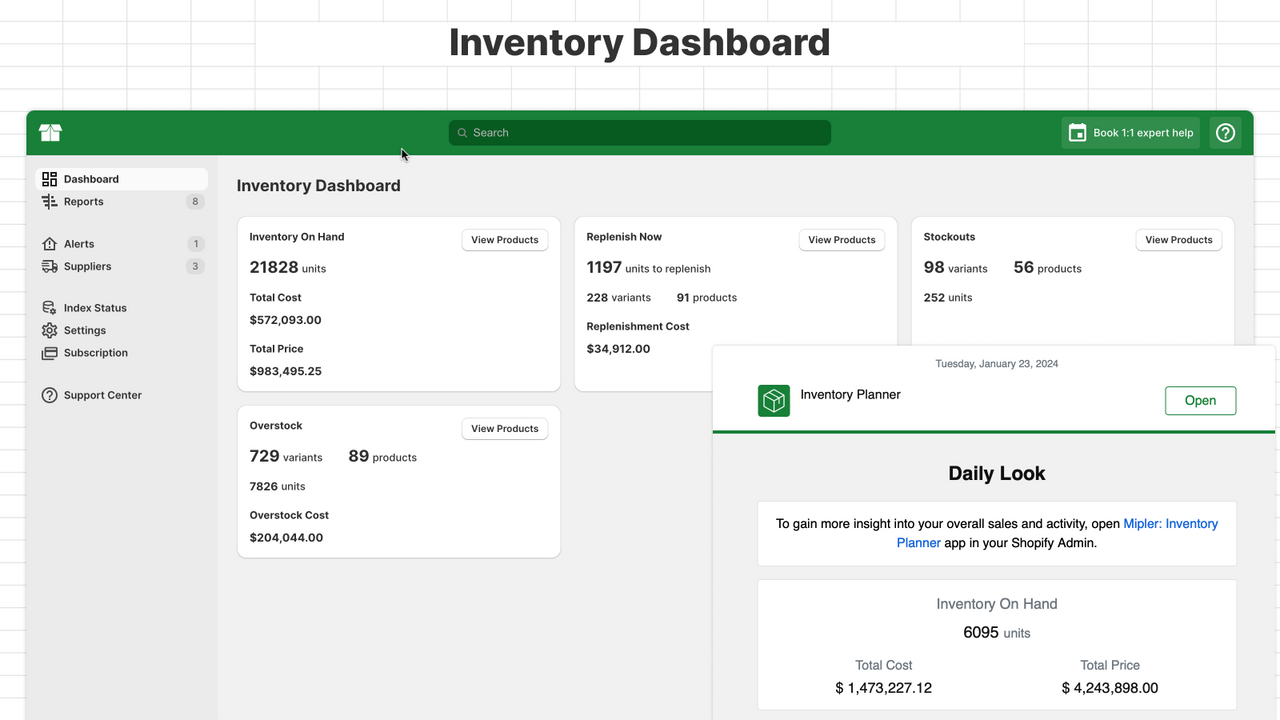The width and height of the screenshot is (1280, 720).
Task: Click the Index Status database icon
Action: pos(49,308)
